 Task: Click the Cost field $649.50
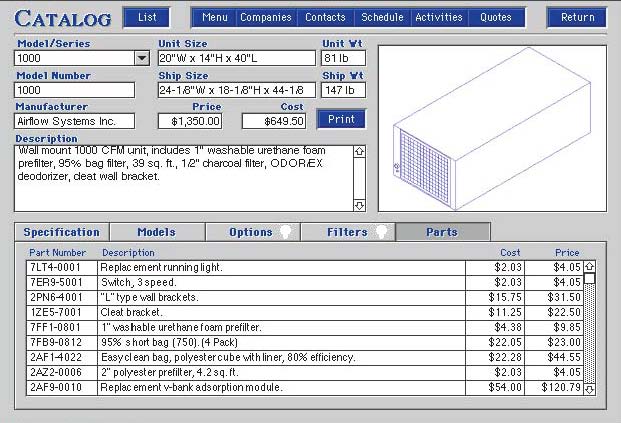click(x=274, y=121)
